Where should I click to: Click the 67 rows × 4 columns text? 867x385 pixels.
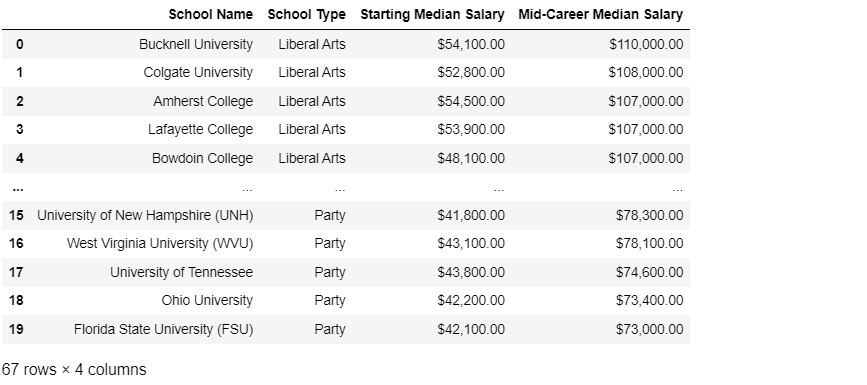pyautogui.click(x=74, y=370)
